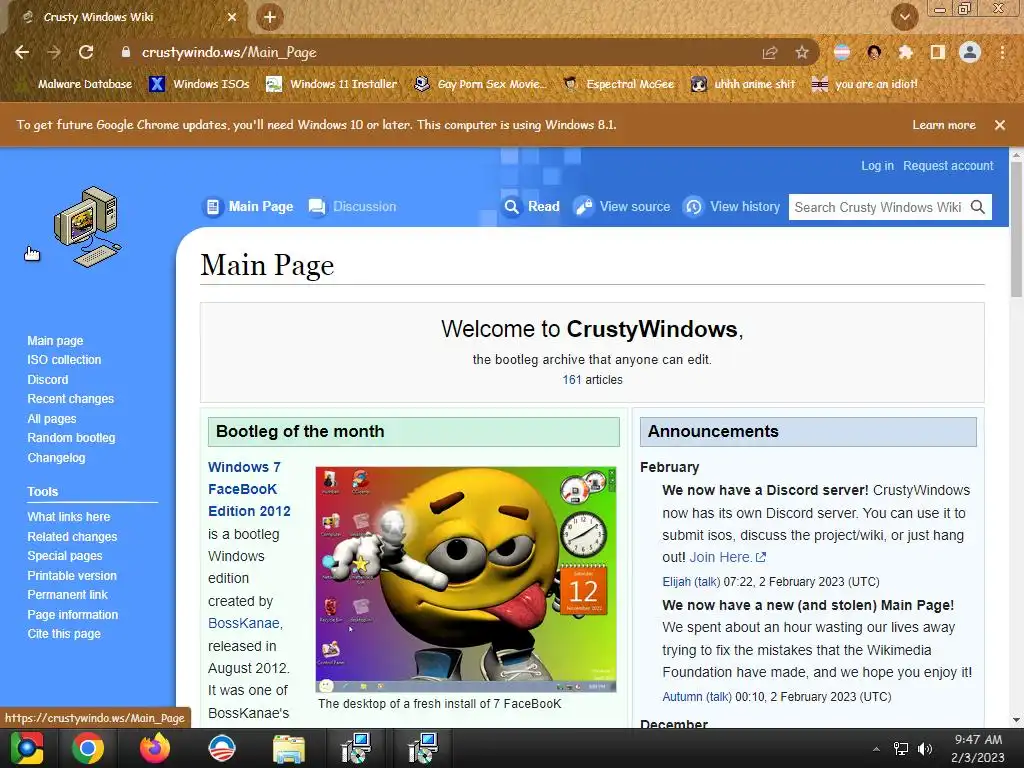The height and width of the screenshot is (768, 1024).
Task: Click Learn more on the update banner
Action: point(944,125)
